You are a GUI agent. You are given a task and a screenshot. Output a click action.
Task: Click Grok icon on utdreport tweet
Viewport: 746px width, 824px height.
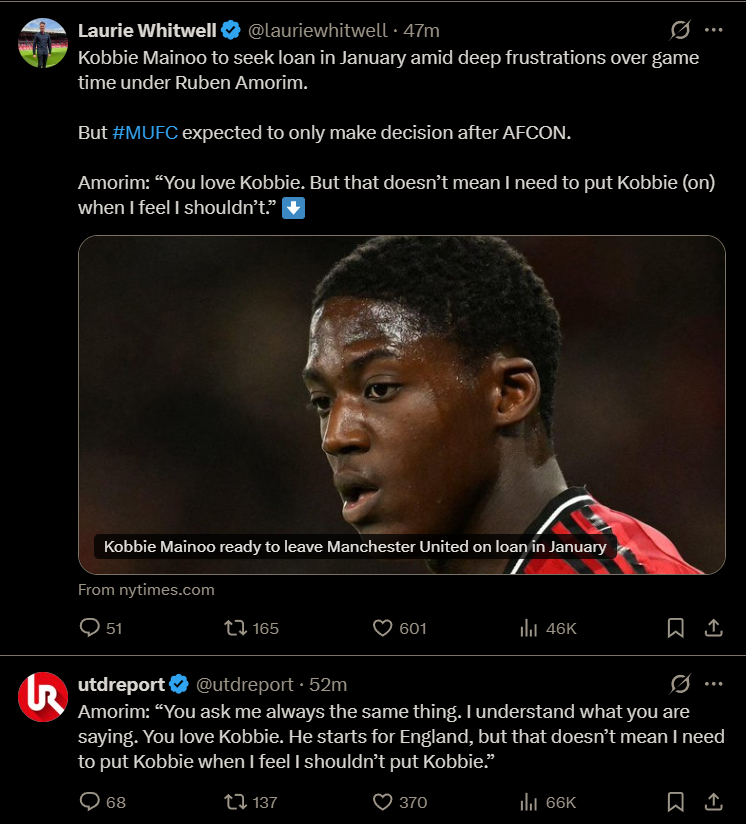680,684
